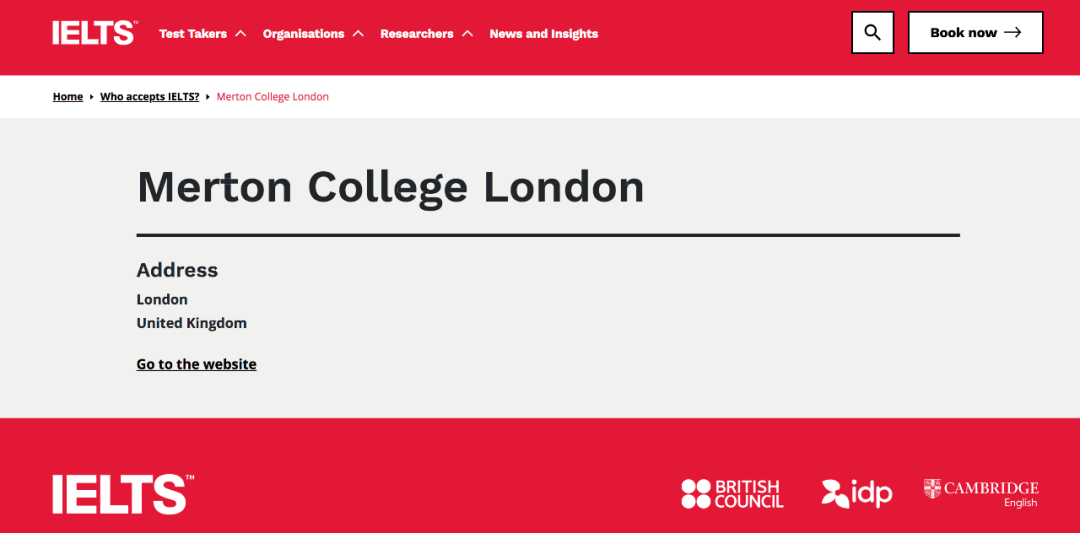Click the IELTS logo in header
The height and width of the screenshot is (533, 1080).
click(x=95, y=33)
